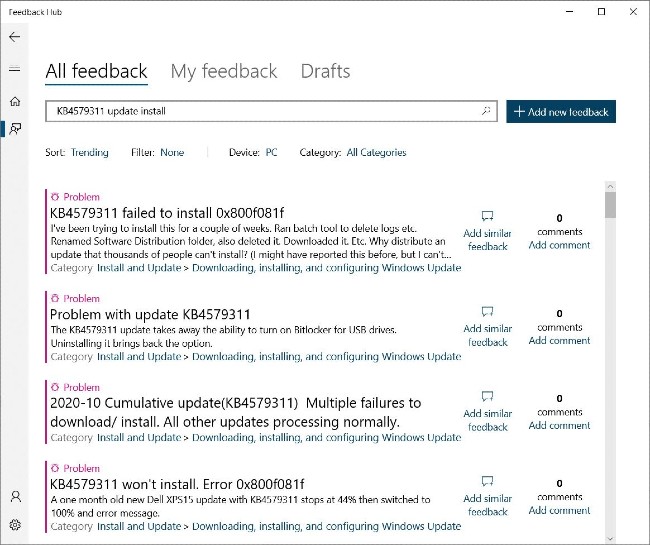Viewport: 650px width, 545px height.
Task: Switch to My feedback tab
Action: coord(224,71)
